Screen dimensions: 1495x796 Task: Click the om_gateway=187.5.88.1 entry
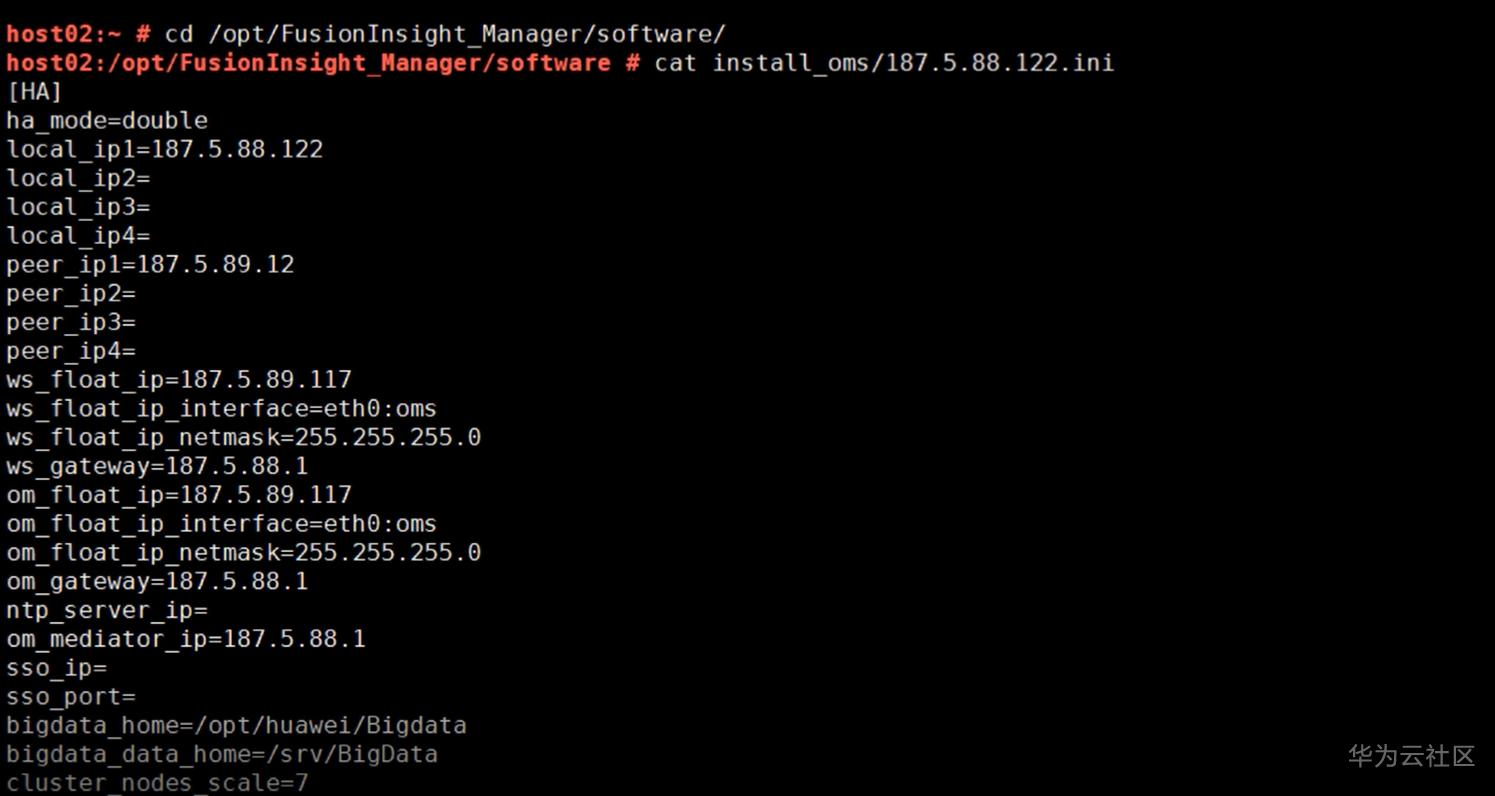click(x=157, y=582)
